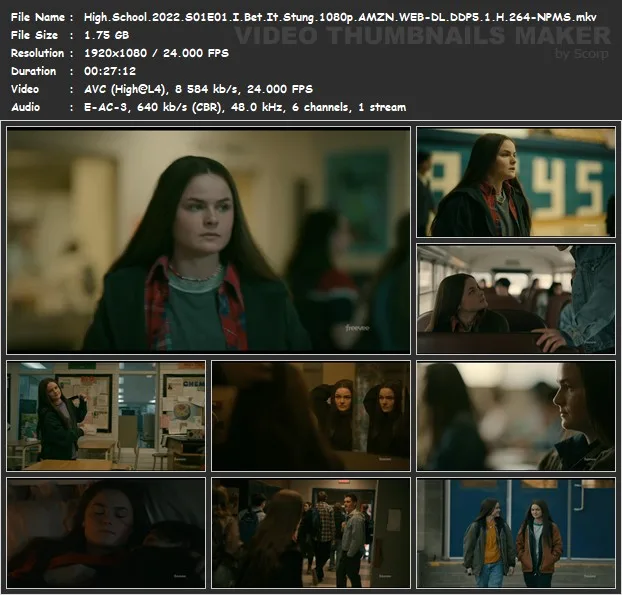Screen dimensions: 622x595
Task: Select the school bus interior thumbnail
Action: [x=516, y=299]
